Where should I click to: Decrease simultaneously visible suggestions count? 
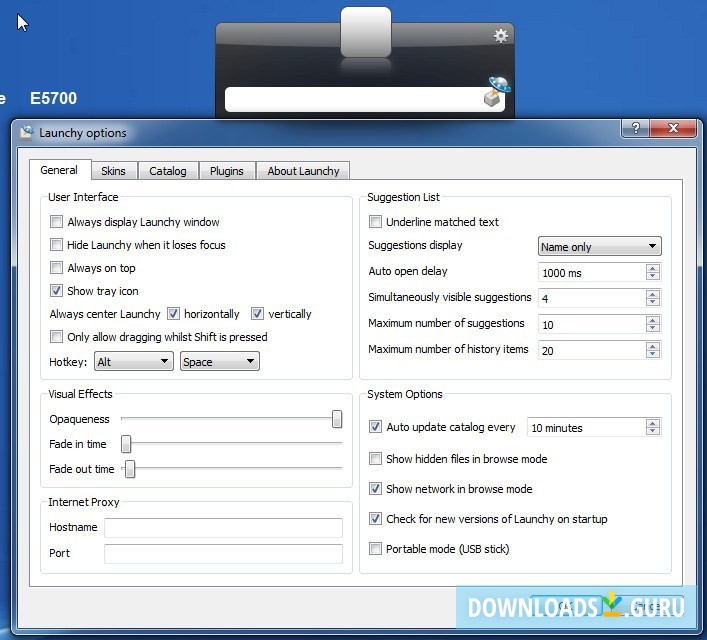652,302
